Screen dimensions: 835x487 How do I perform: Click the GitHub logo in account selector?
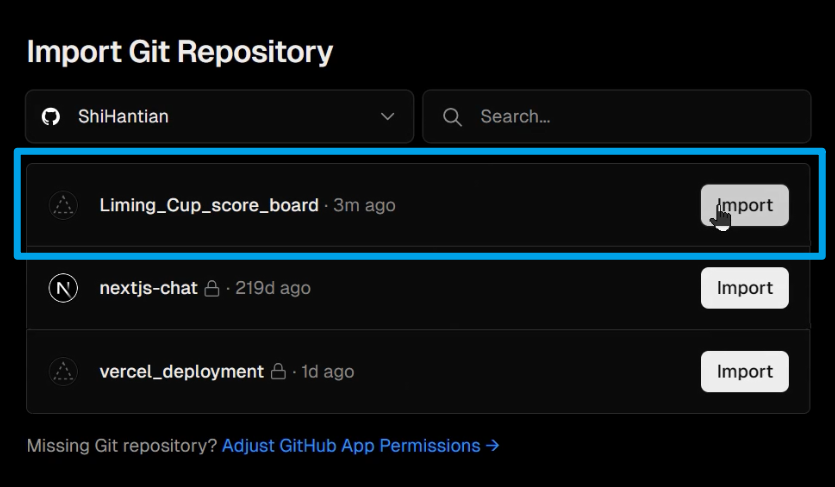[51, 117]
